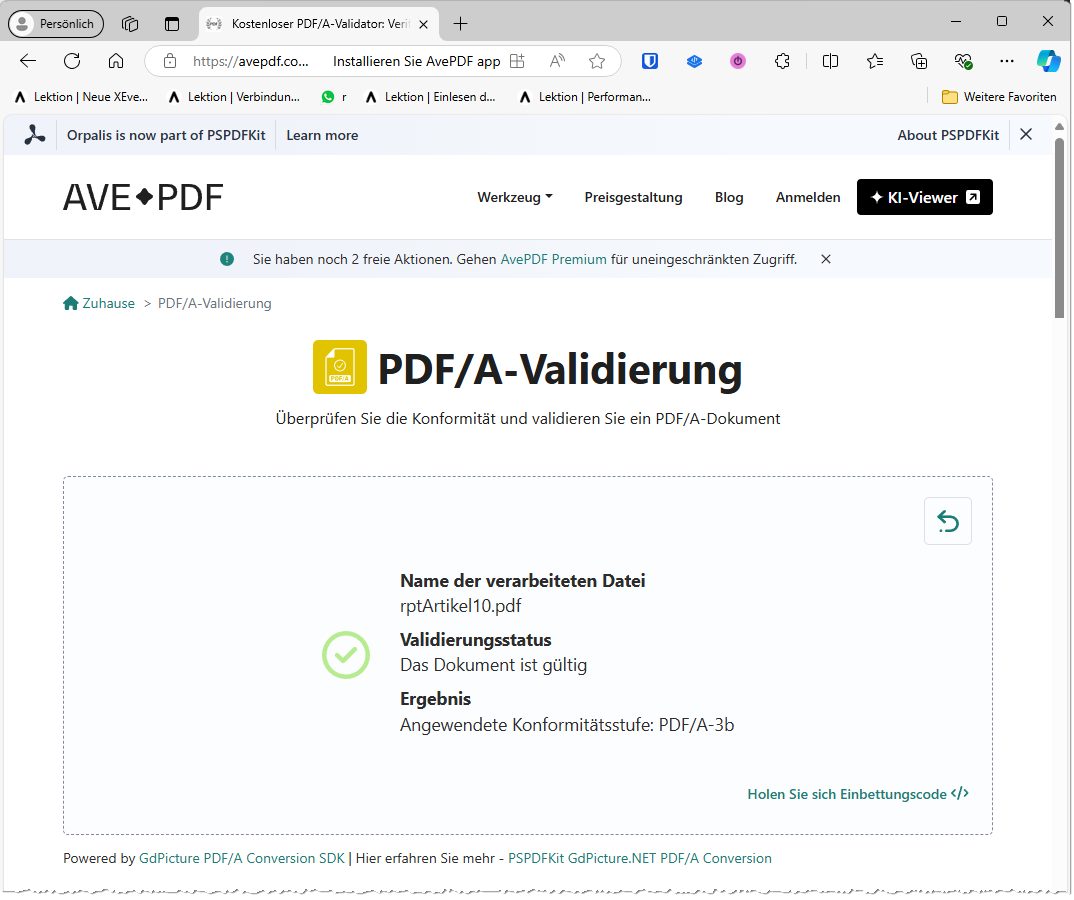Open Werkzeug dropdown in the navigation
Screen dimensions: 1074x900
tap(514, 197)
